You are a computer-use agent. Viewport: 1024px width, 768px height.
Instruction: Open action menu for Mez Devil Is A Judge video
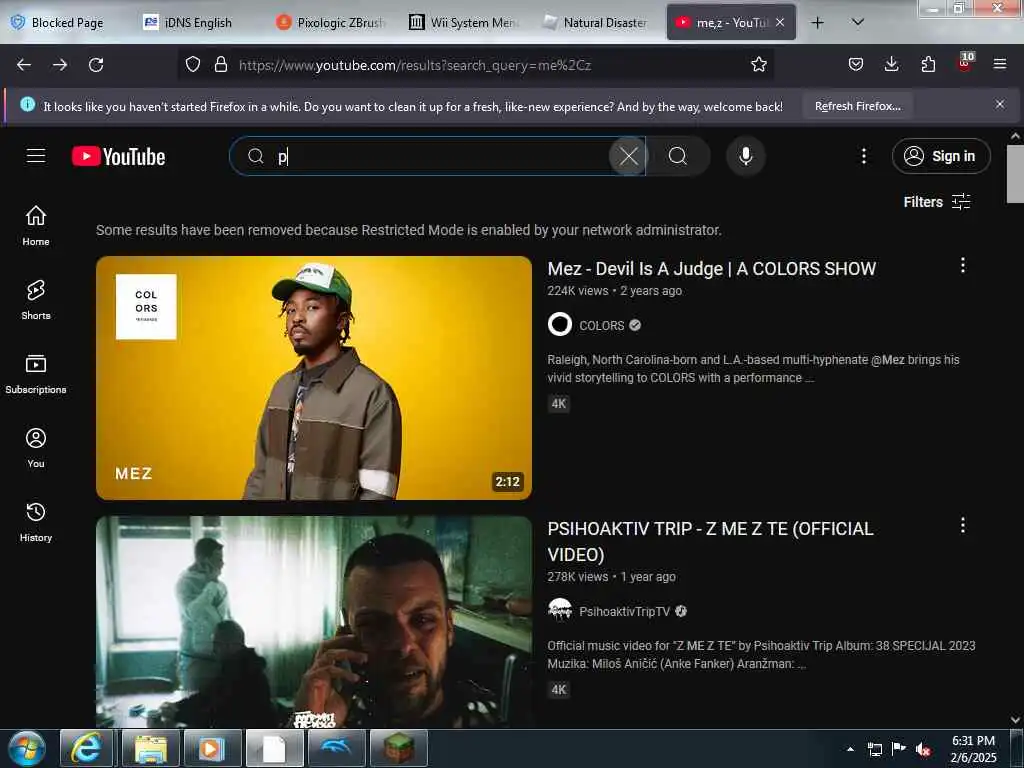coord(963,265)
